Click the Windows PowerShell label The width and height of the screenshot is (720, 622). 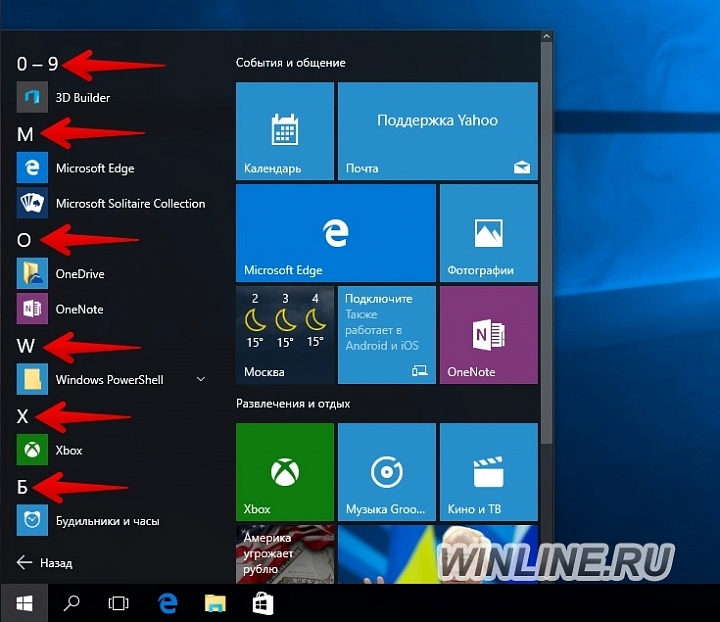109,380
